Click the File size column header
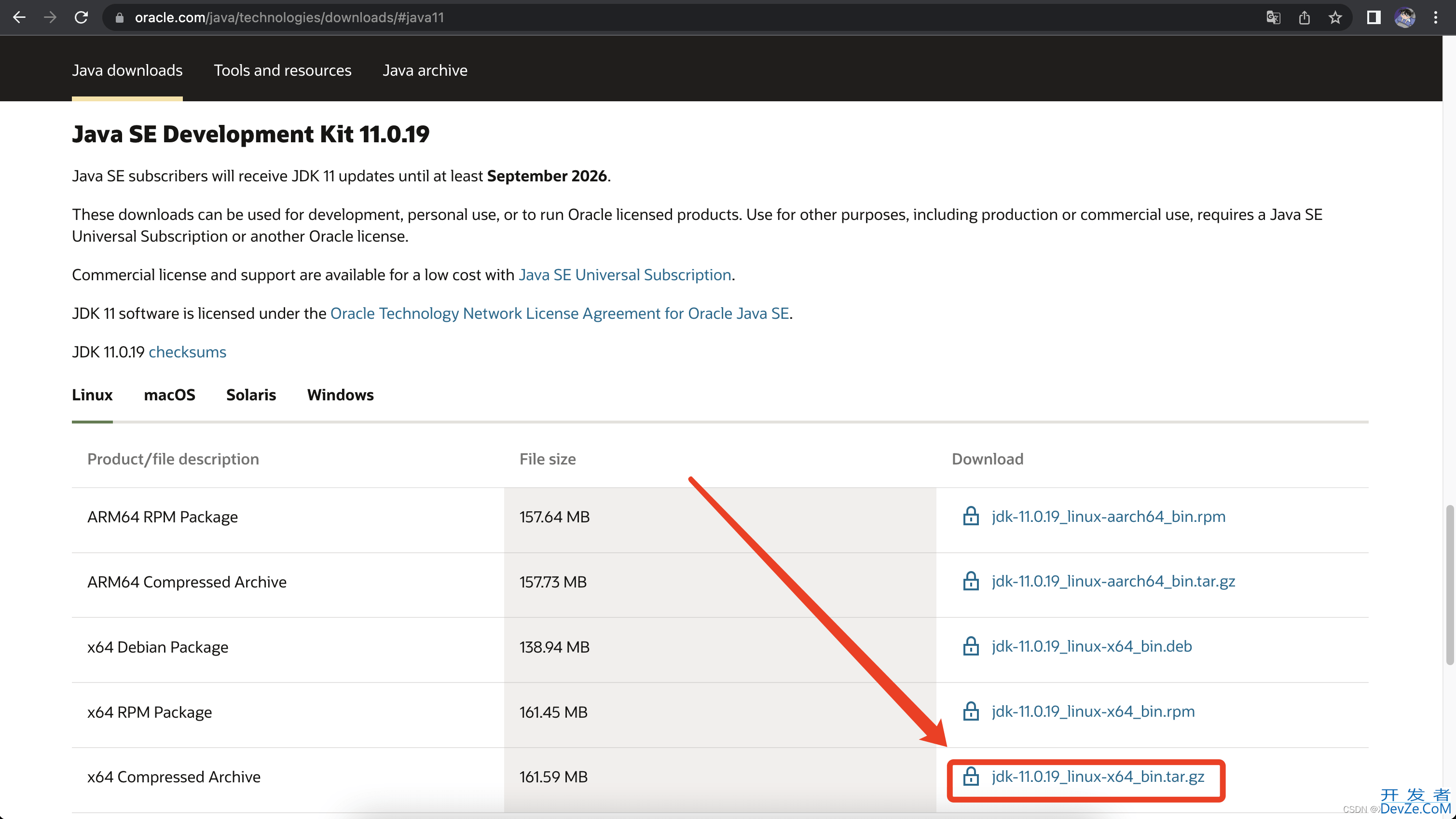This screenshot has width=1456, height=819. click(548, 459)
